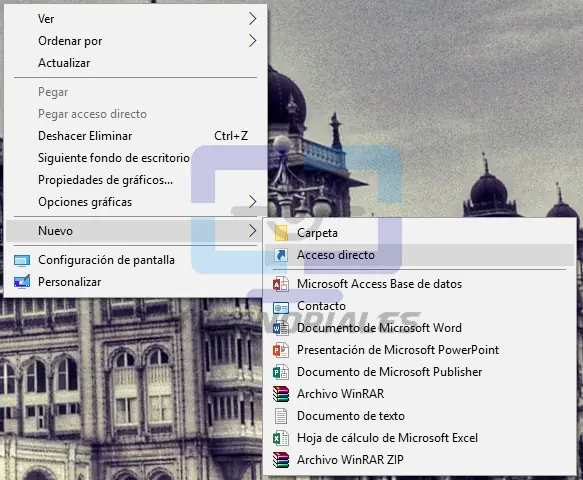Create new Microsoft Access Base de datos
This screenshot has width=583, height=480.
(x=420, y=284)
